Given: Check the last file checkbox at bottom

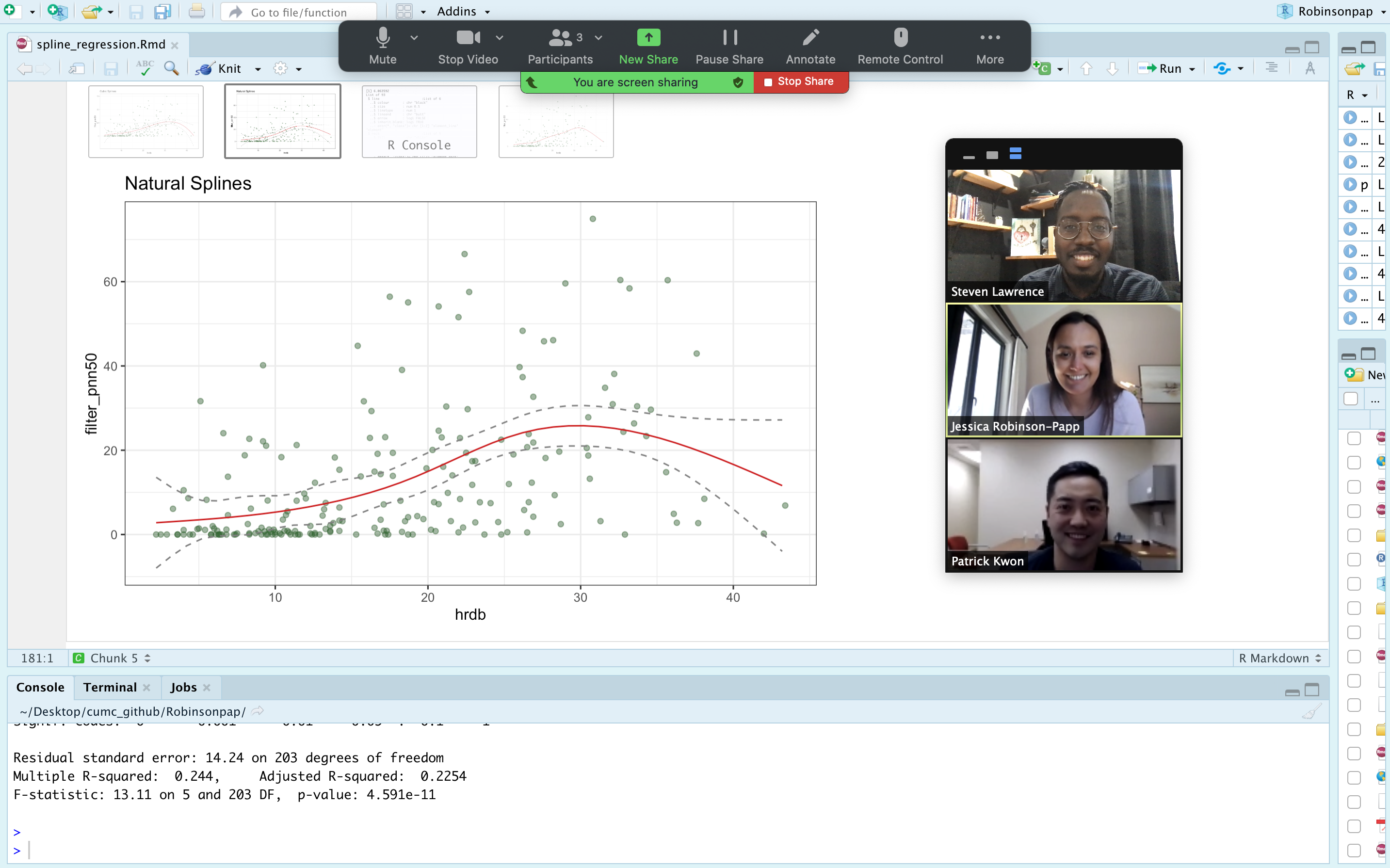Looking at the screenshot, I should pos(1354,851).
